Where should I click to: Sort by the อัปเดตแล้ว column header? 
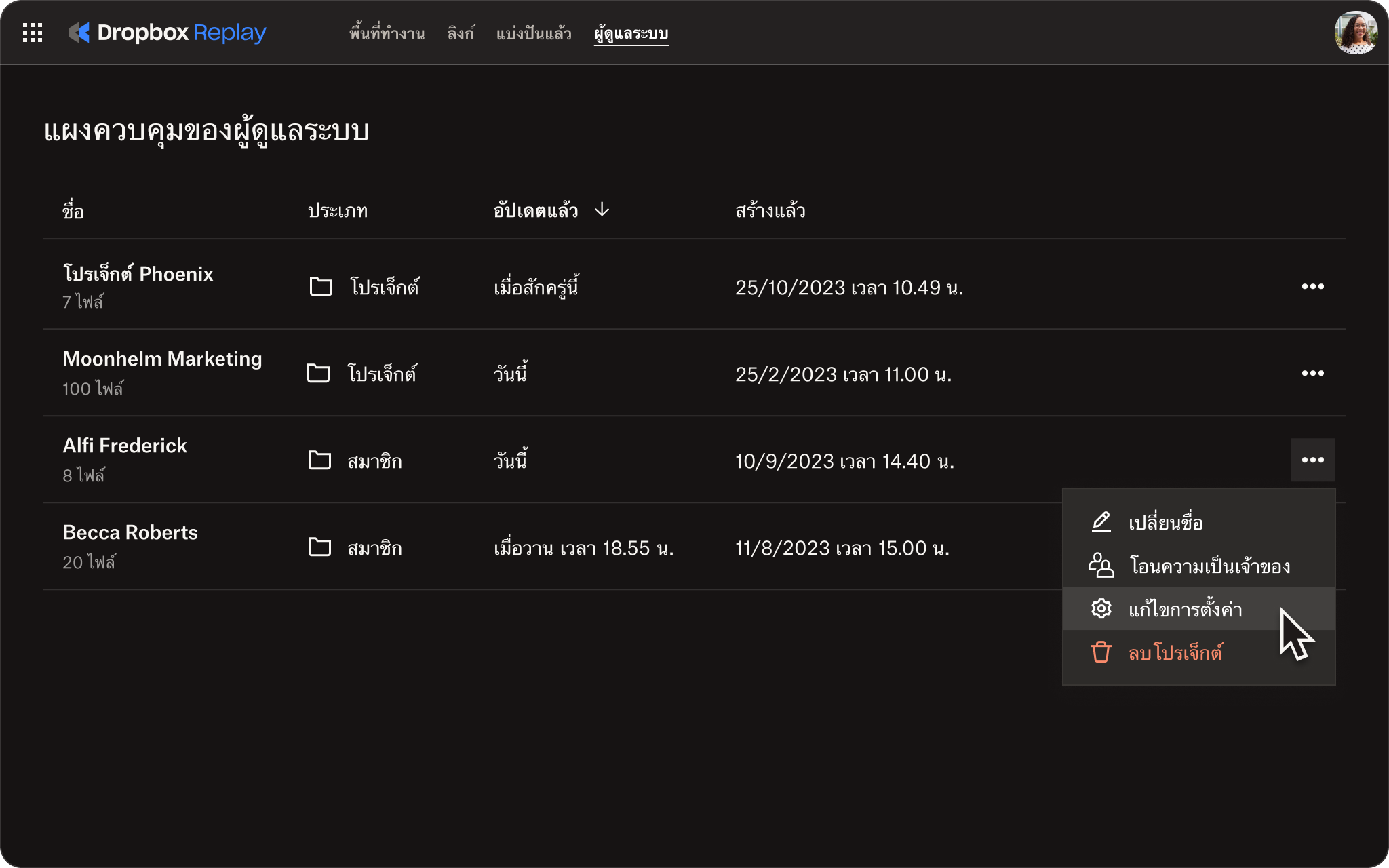point(536,210)
